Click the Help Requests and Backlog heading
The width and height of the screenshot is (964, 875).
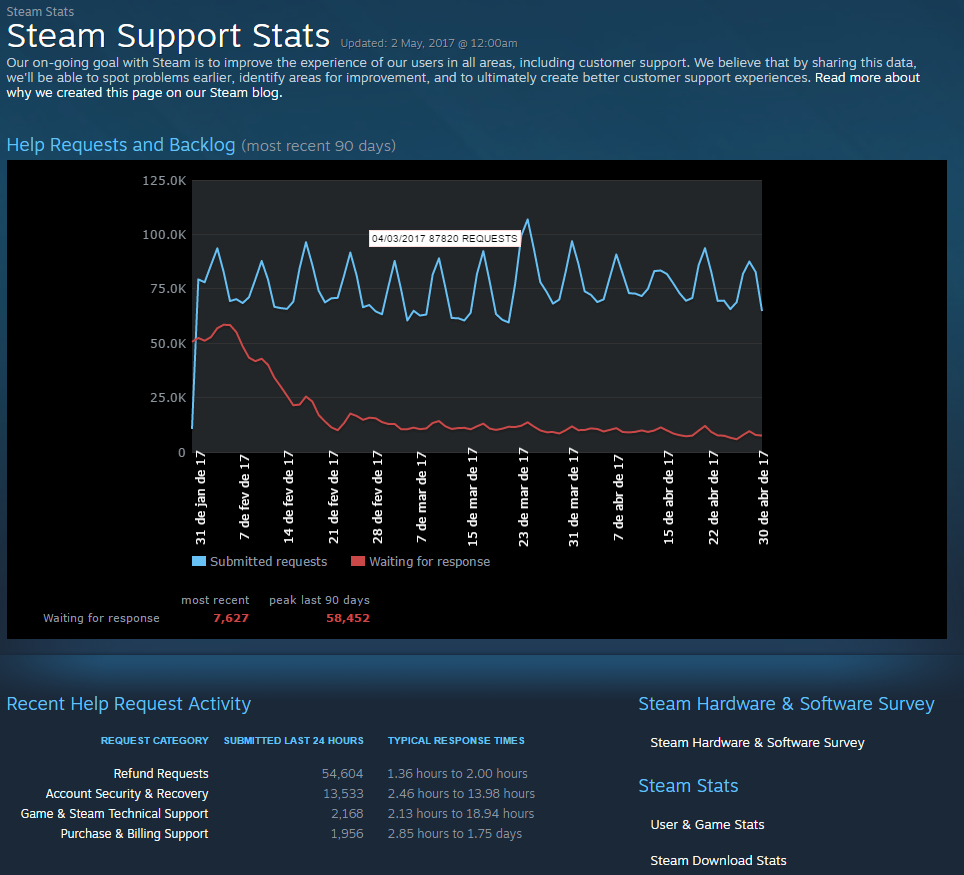click(x=120, y=145)
